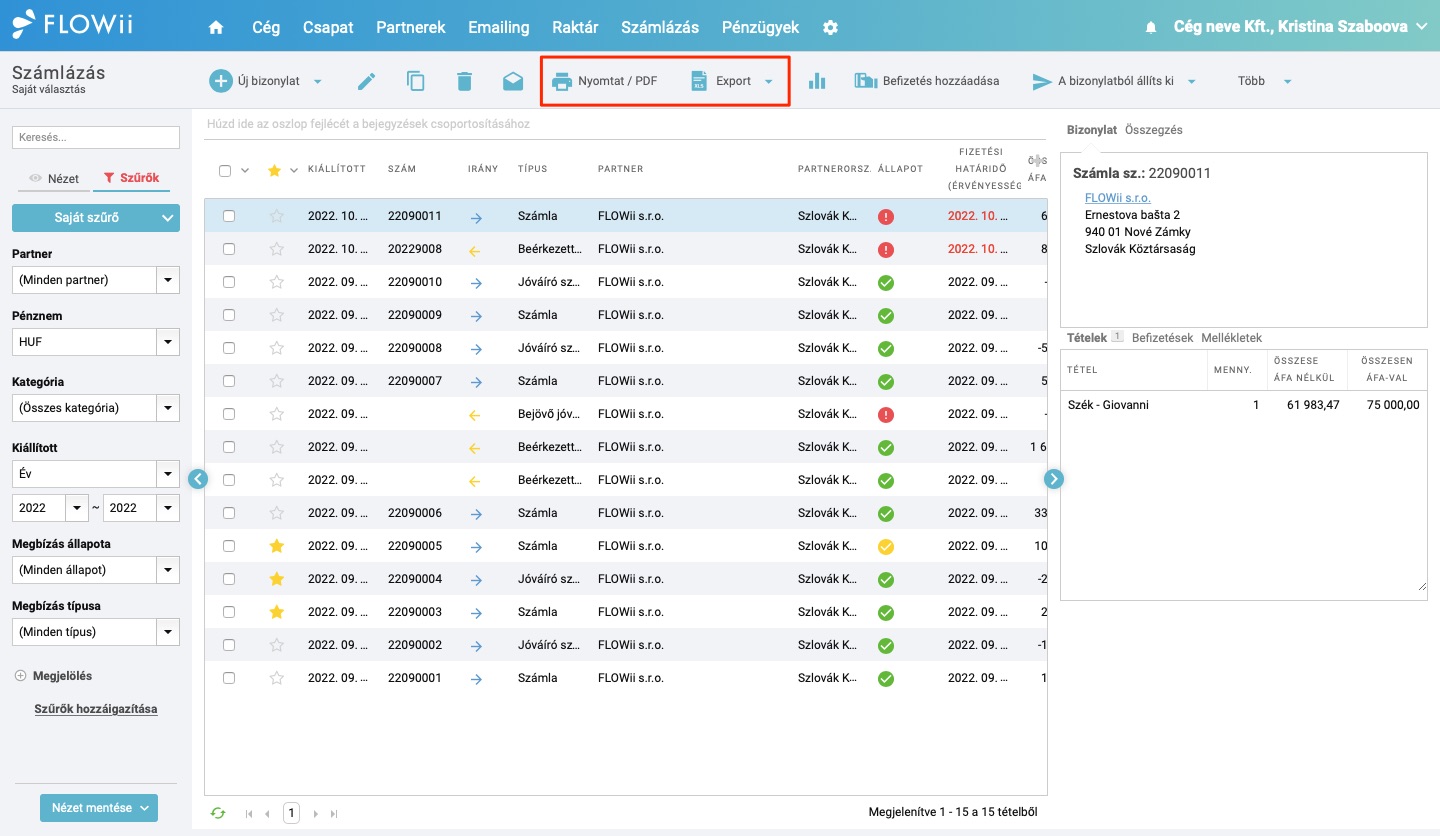
Task: Click the FLOWii logo
Action: [73, 24]
